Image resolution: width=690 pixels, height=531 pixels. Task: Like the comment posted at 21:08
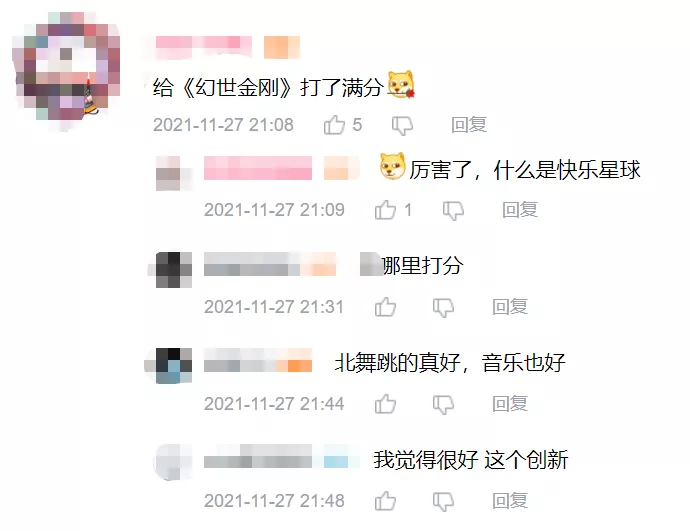coord(334,125)
